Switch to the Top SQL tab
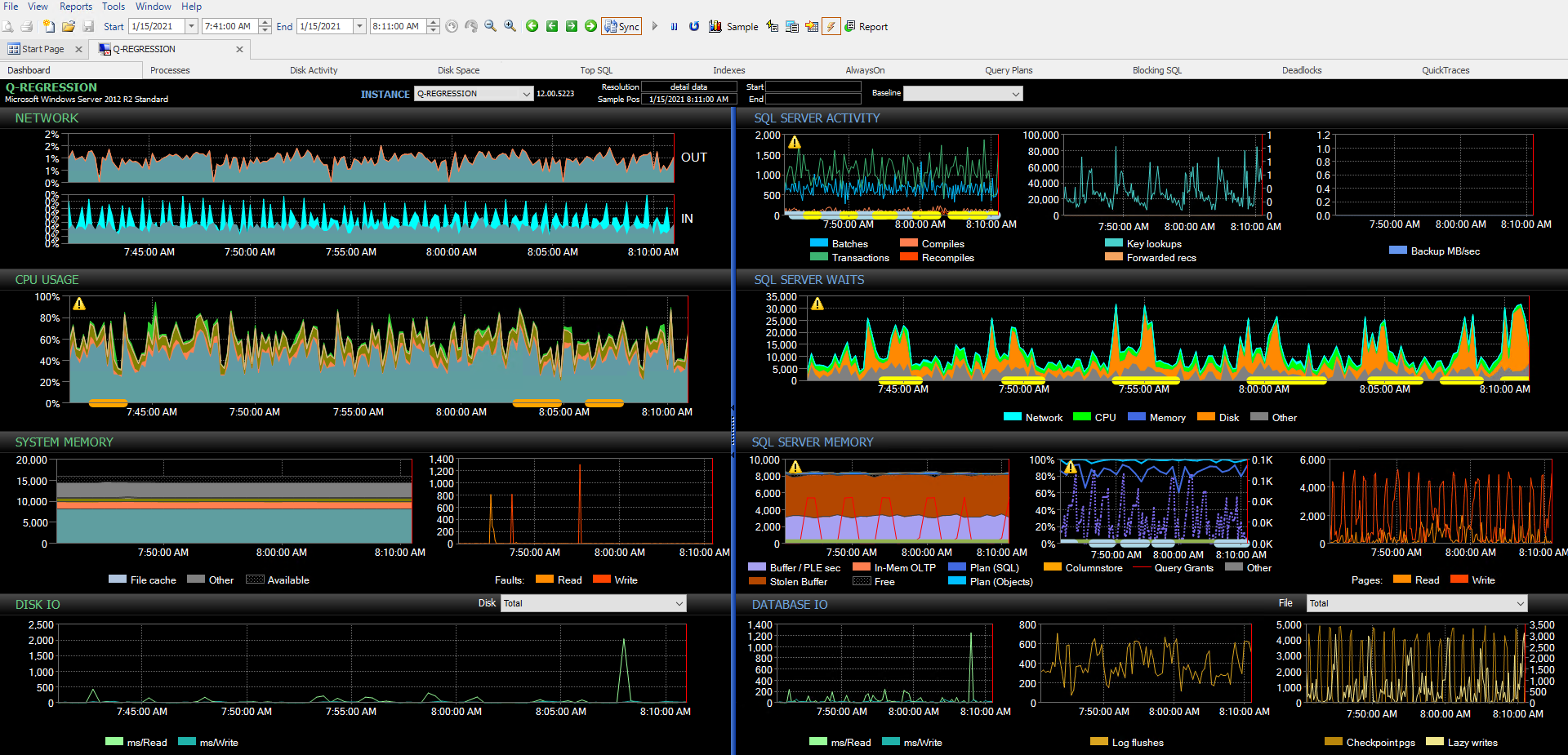This screenshot has height=755, width=1568. point(595,70)
